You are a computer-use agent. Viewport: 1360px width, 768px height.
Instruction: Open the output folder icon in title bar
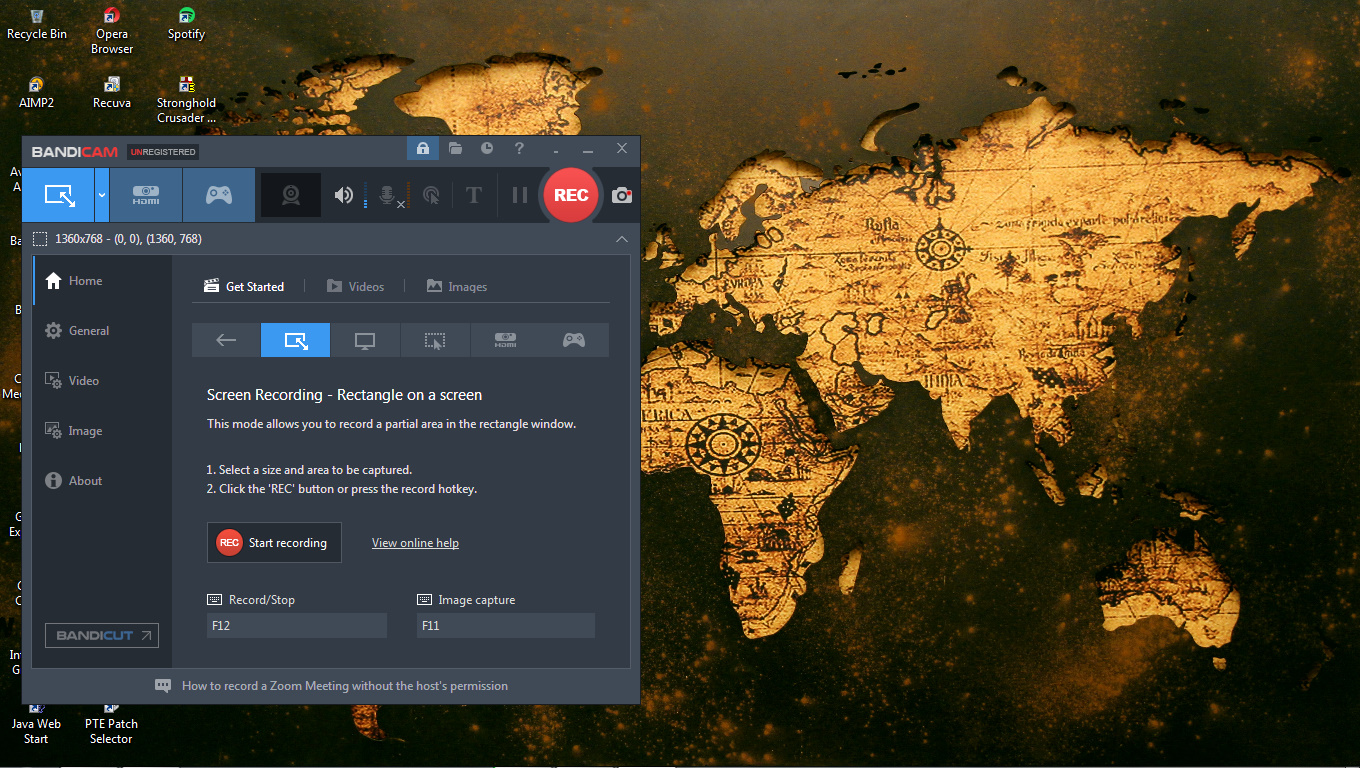click(455, 149)
